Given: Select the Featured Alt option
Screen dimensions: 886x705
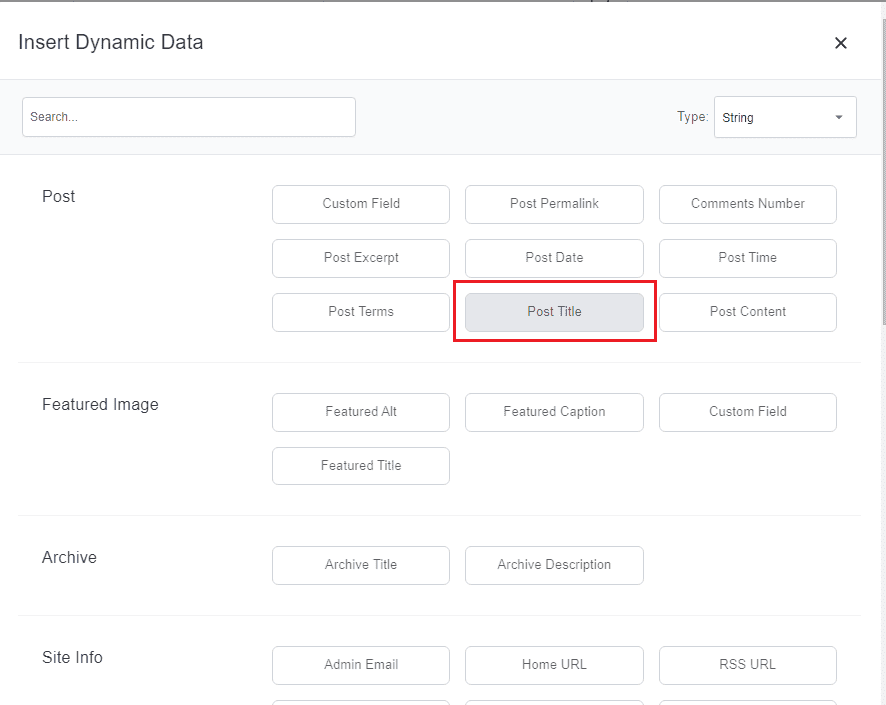Looking at the screenshot, I should pos(361,412).
